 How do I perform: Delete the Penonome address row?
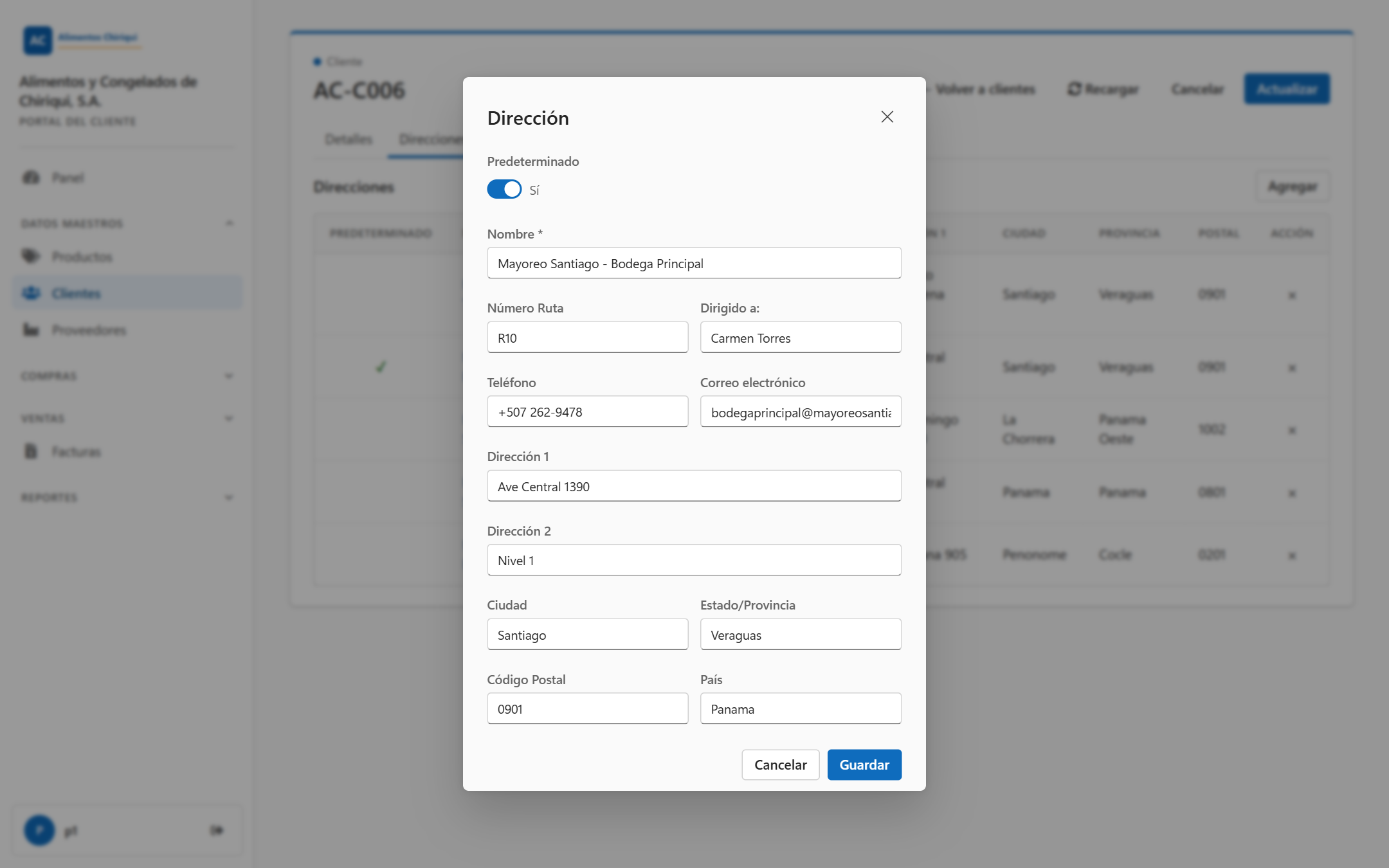(1292, 555)
